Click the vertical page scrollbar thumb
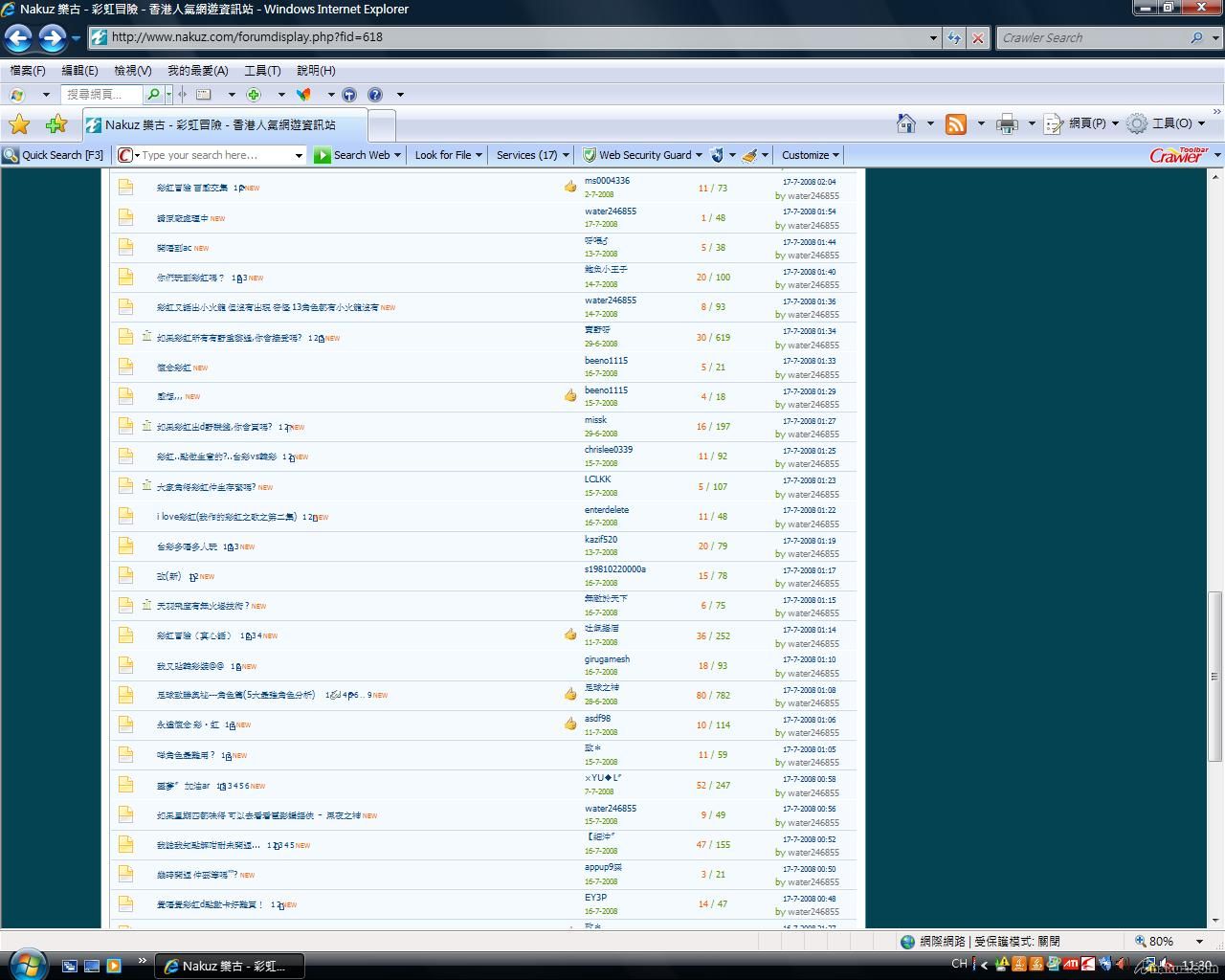Screen dimensions: 1225x980 [1215, 675]
